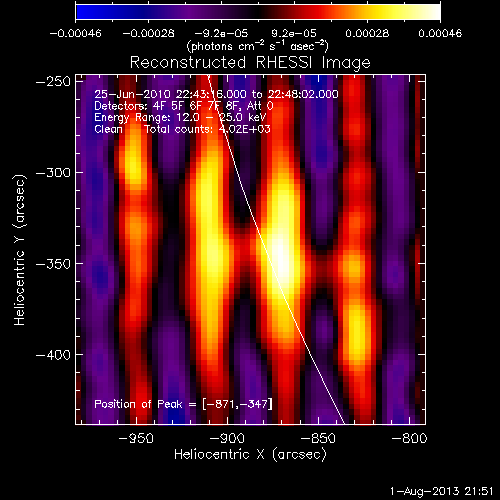500x500 pixels.
Task: Click the colorbar label 0.00046
Action: (440, 33)
